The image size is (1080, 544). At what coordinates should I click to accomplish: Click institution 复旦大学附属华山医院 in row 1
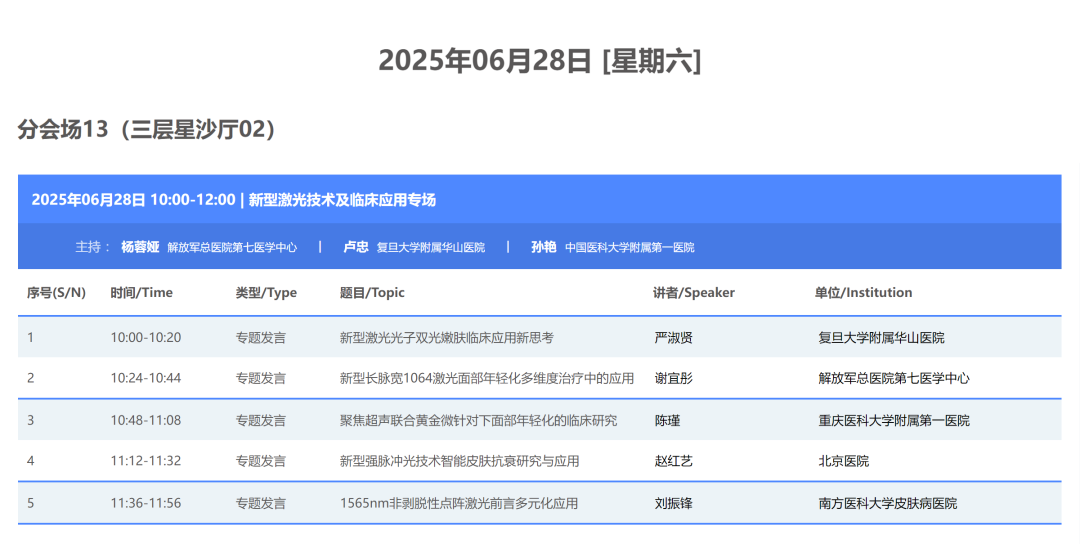881,337
